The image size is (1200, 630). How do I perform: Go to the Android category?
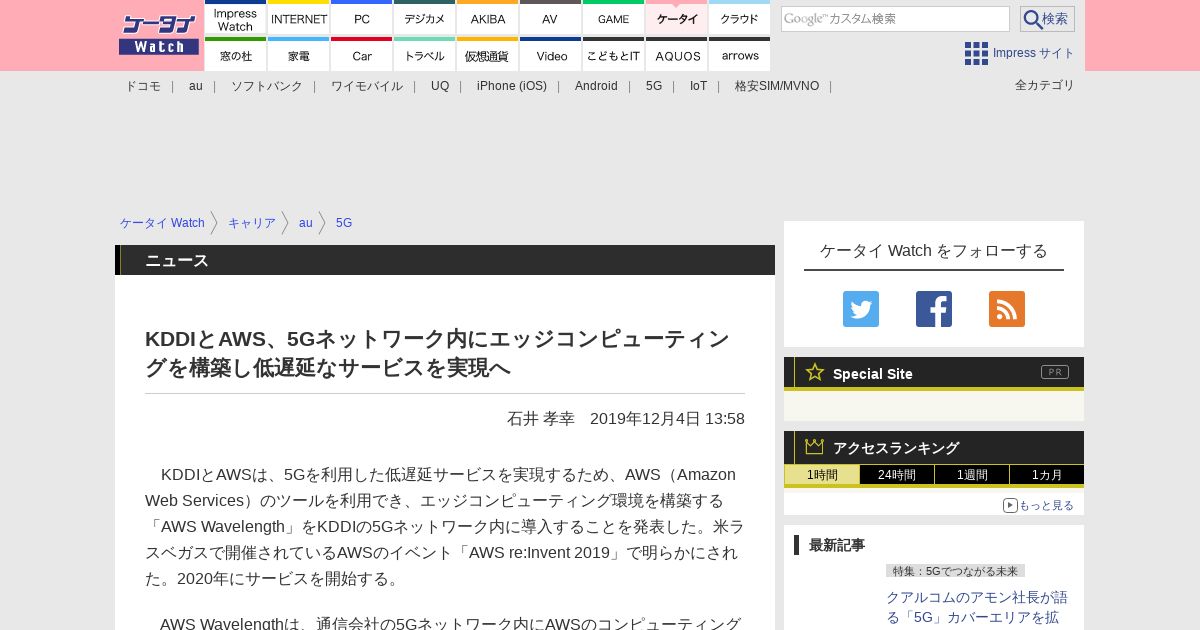pyautogui.click(x=596, y=86)
